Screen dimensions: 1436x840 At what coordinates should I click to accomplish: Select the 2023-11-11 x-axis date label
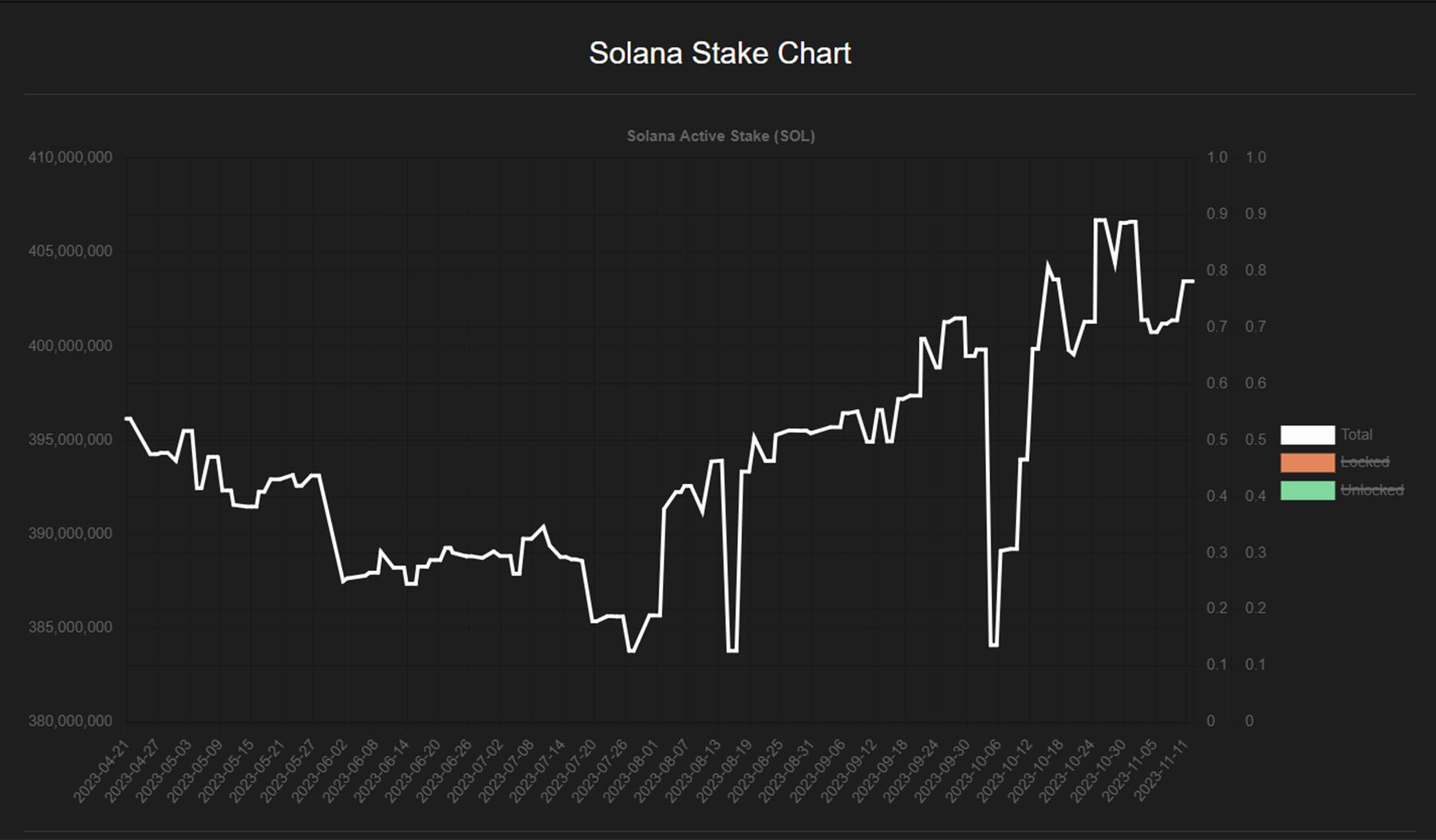[1162, 771]
